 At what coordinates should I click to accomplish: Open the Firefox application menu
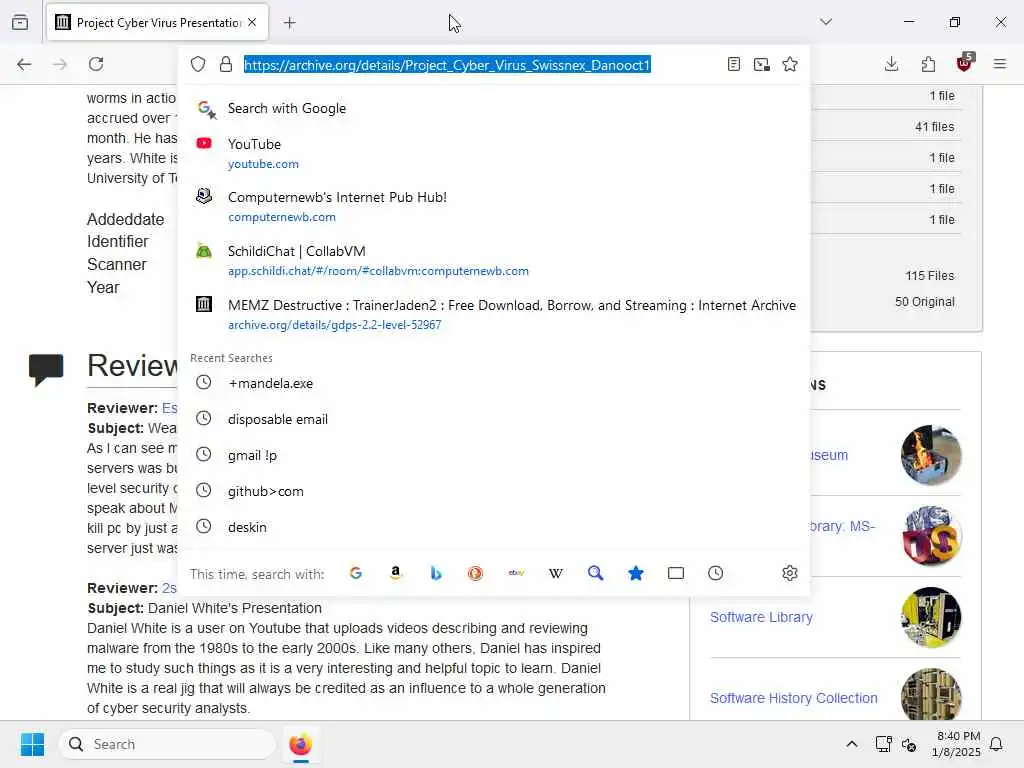click(1000, 64)
